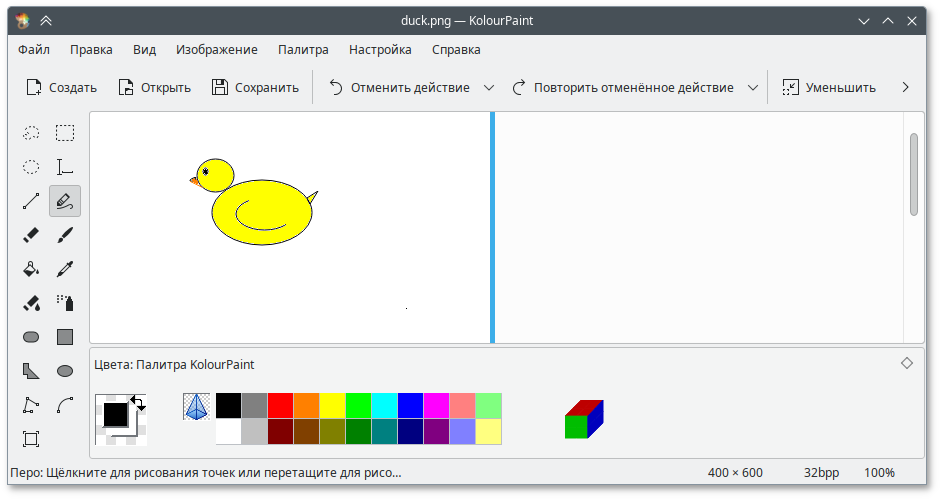Open the Настройка menu
Screen dimensions: 940x499
pyautogui.click(x=380, y=50)
